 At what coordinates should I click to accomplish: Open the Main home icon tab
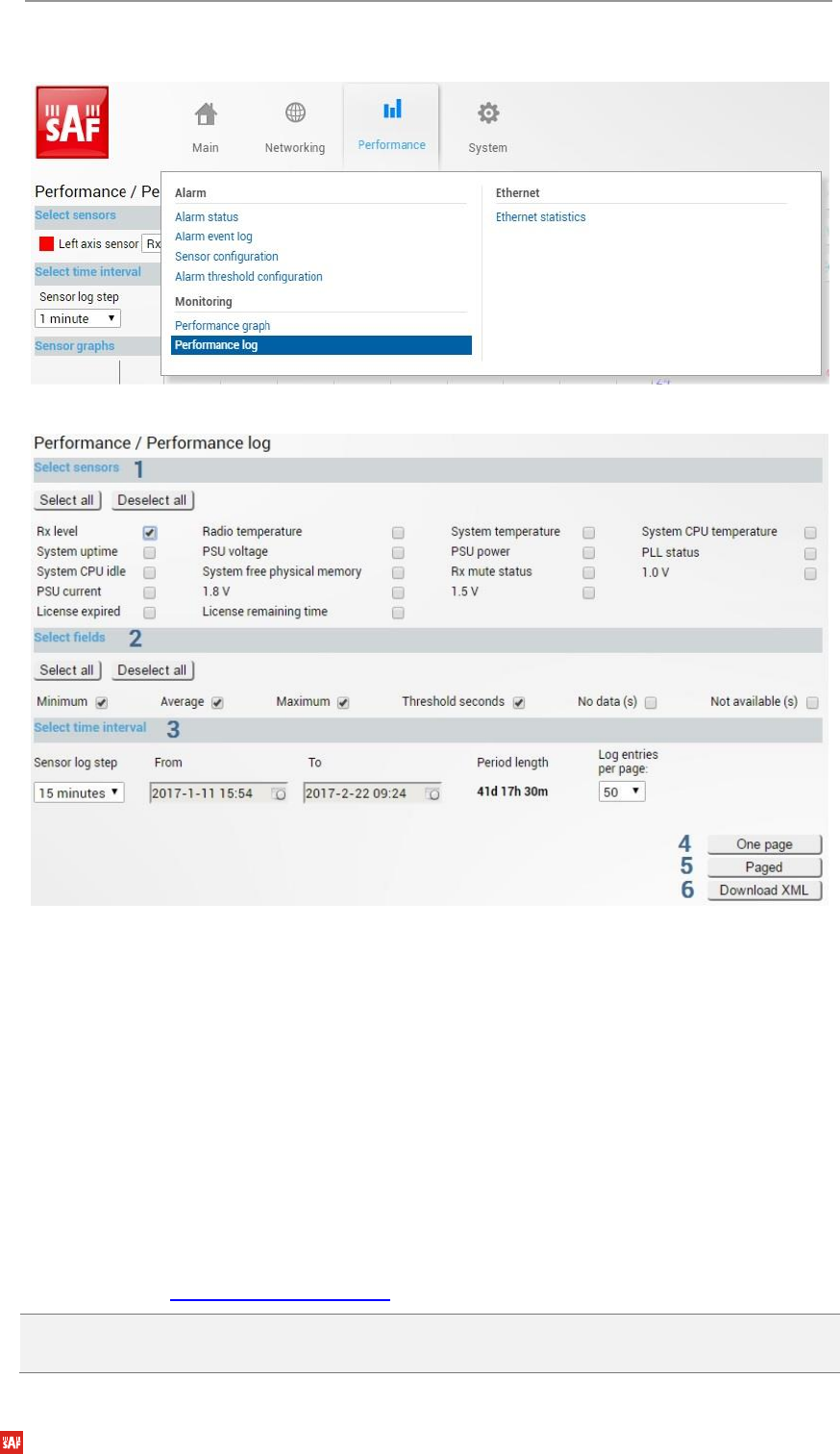coord(206,113)
